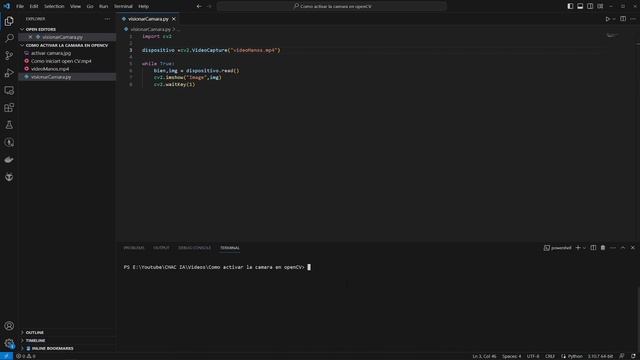Open Explorer Views and More Actions ellipsis
Screen dimensions: 640x360
107,19
